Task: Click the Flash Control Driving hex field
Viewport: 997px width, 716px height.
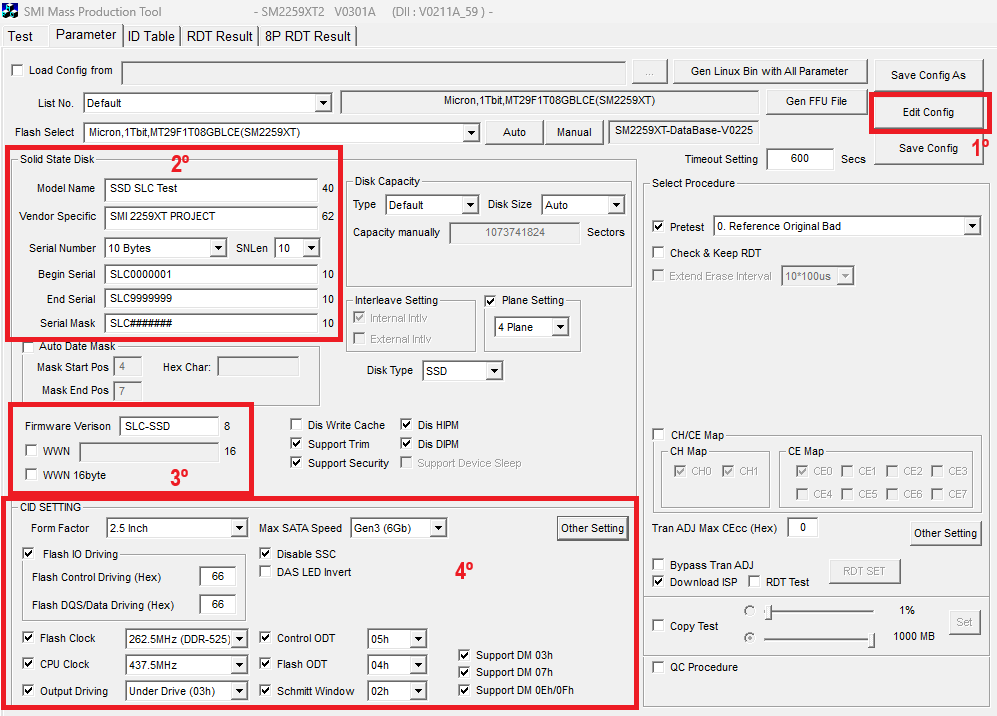Action: point(217,576)
